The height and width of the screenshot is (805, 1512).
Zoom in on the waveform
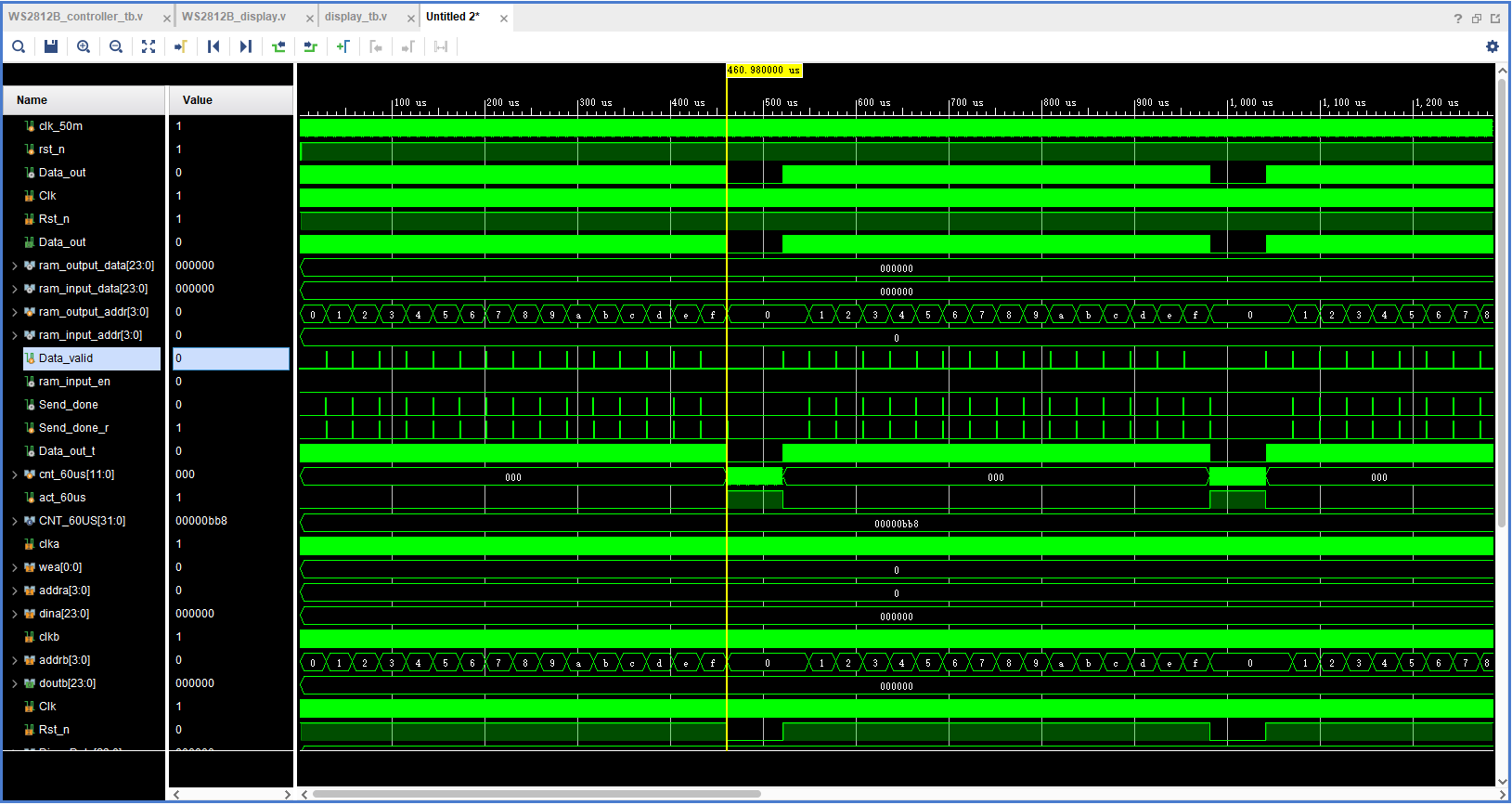(84, 46)
